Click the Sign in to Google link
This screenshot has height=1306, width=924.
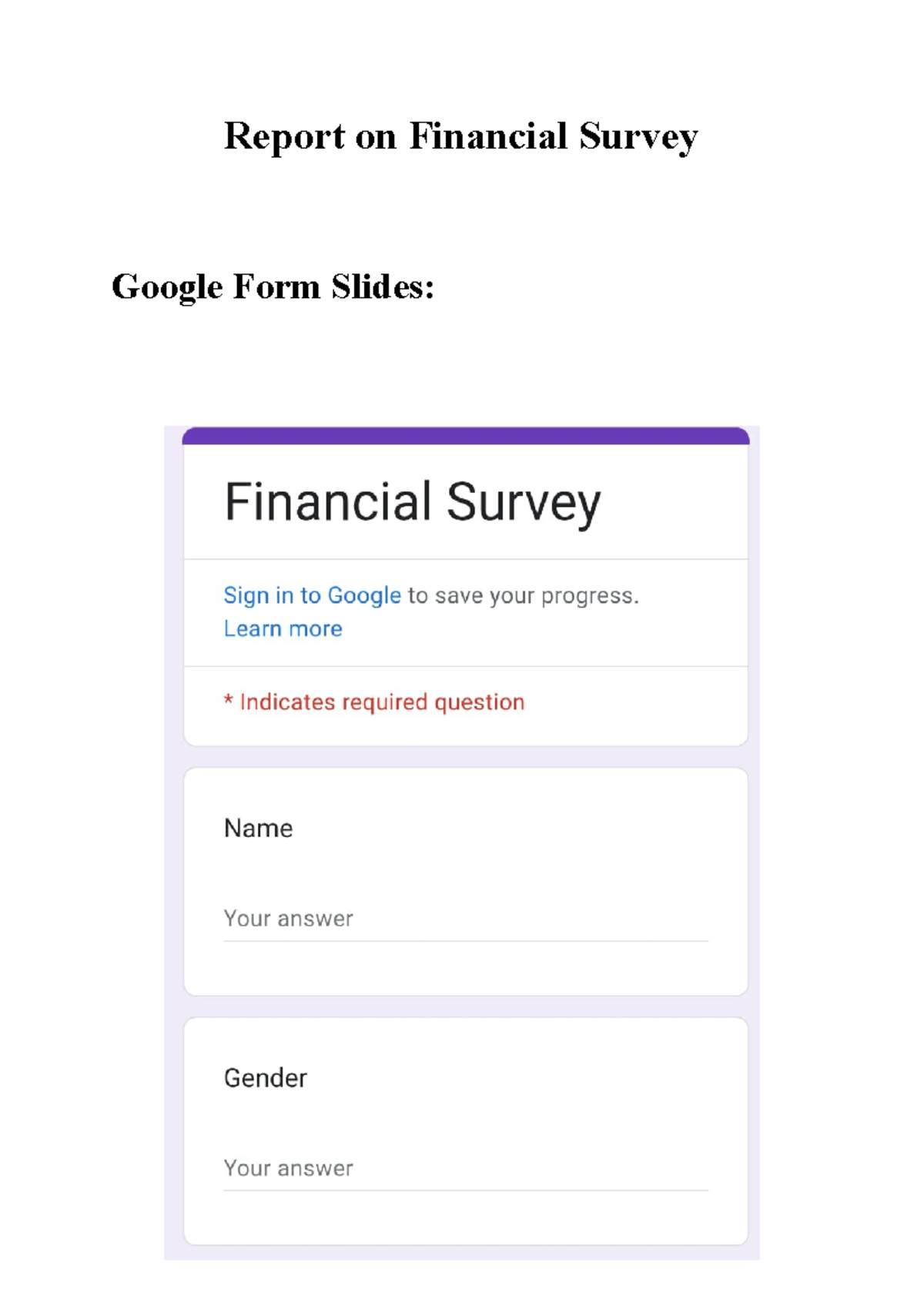tap(311, 594)
